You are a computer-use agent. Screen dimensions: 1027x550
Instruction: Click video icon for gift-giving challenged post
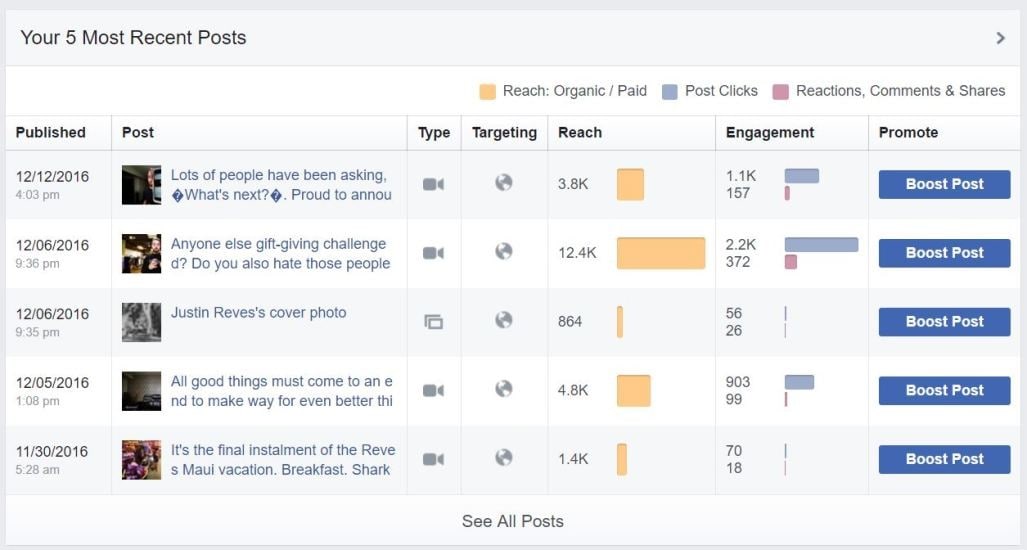433,253
